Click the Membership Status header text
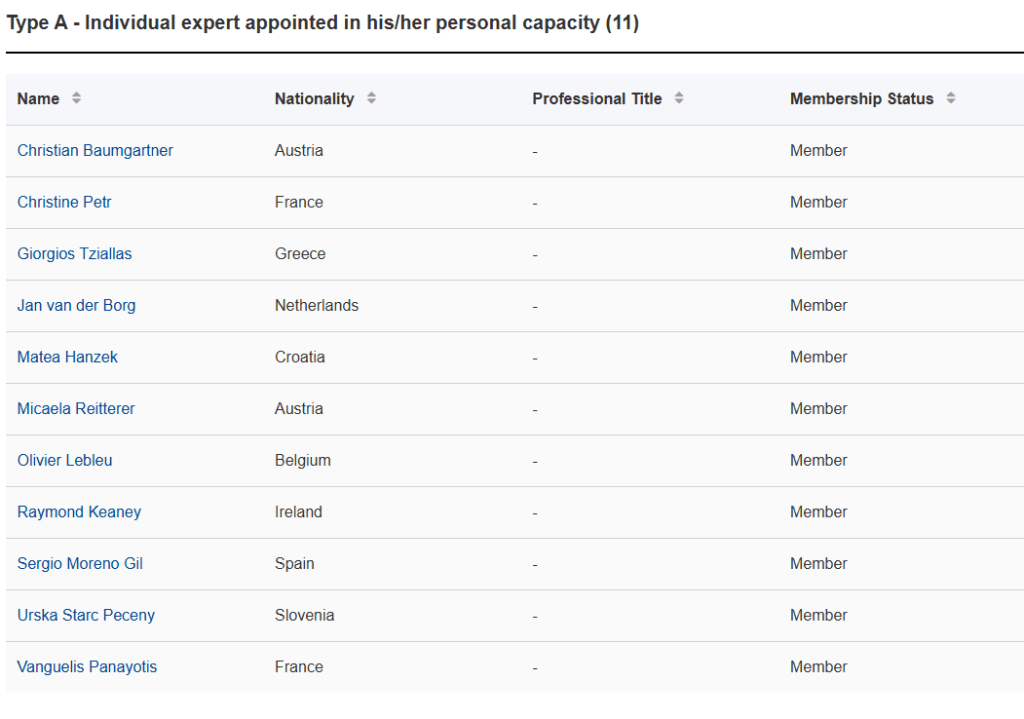1024x719 pixels. click(861, 99)
